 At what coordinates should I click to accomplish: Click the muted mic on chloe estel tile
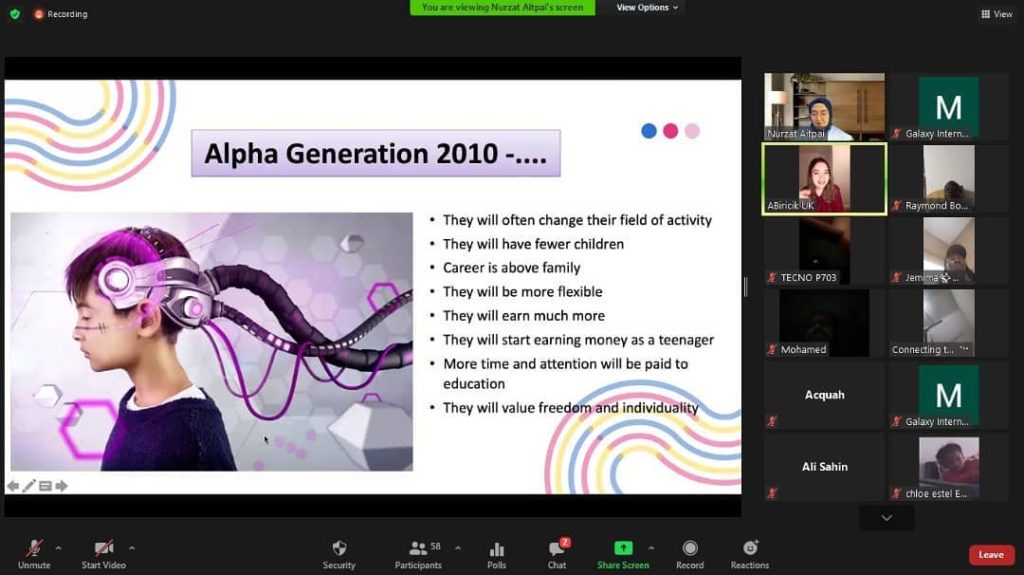click(x=897, y=493)
